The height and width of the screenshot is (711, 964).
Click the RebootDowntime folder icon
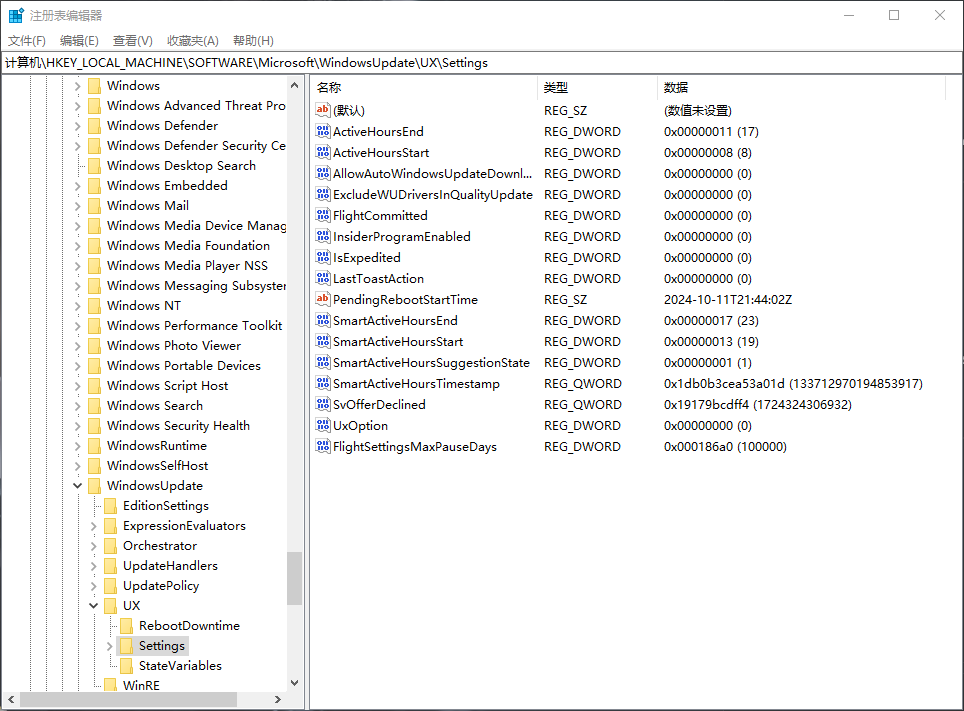pyautogui.click(x=127, y=626)
